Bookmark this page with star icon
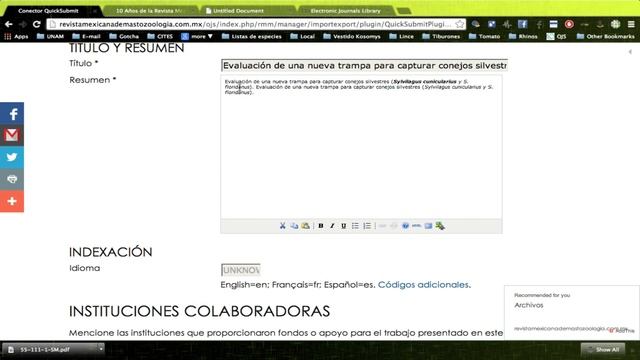This screenshot has width=640, height=360. click(460, 24)
